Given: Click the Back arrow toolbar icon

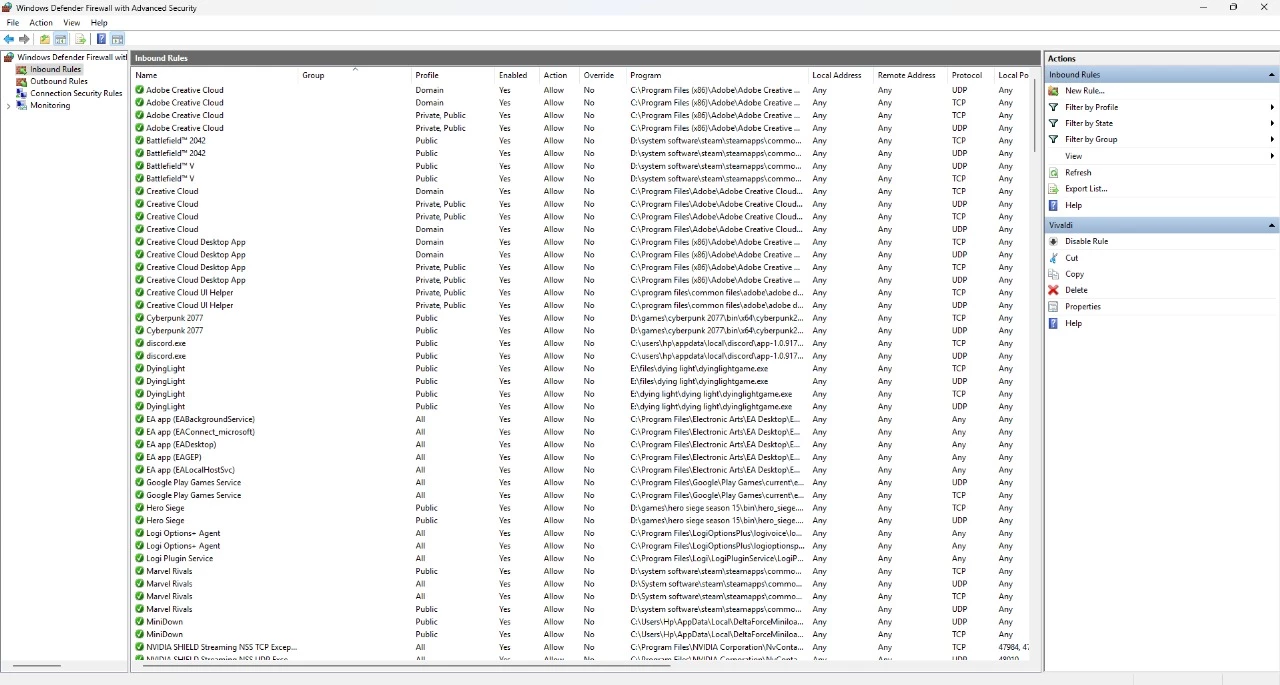Looking at the screenshot, I should coord(9,39).
